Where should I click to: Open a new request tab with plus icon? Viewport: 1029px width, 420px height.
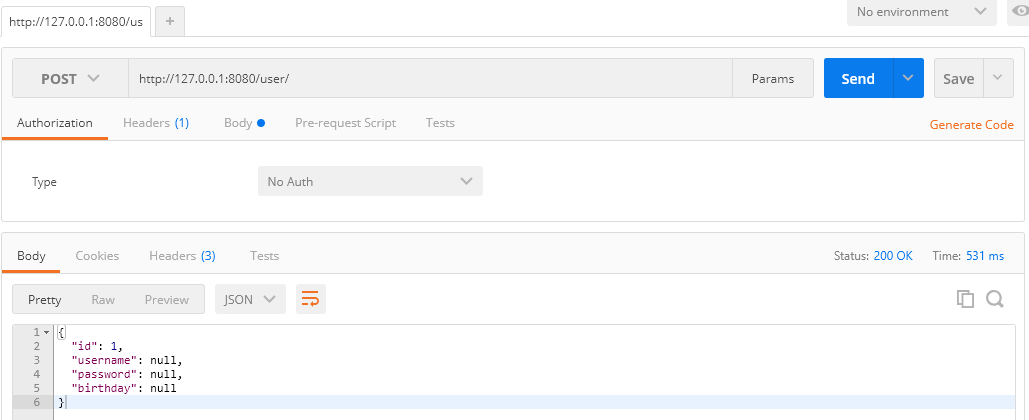tap(170, 21)
